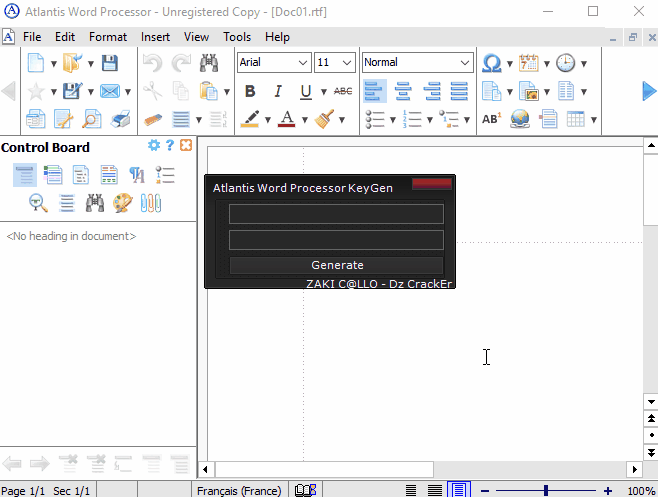
Task: Toggle Underline formatting
Action: click(306, 92)
